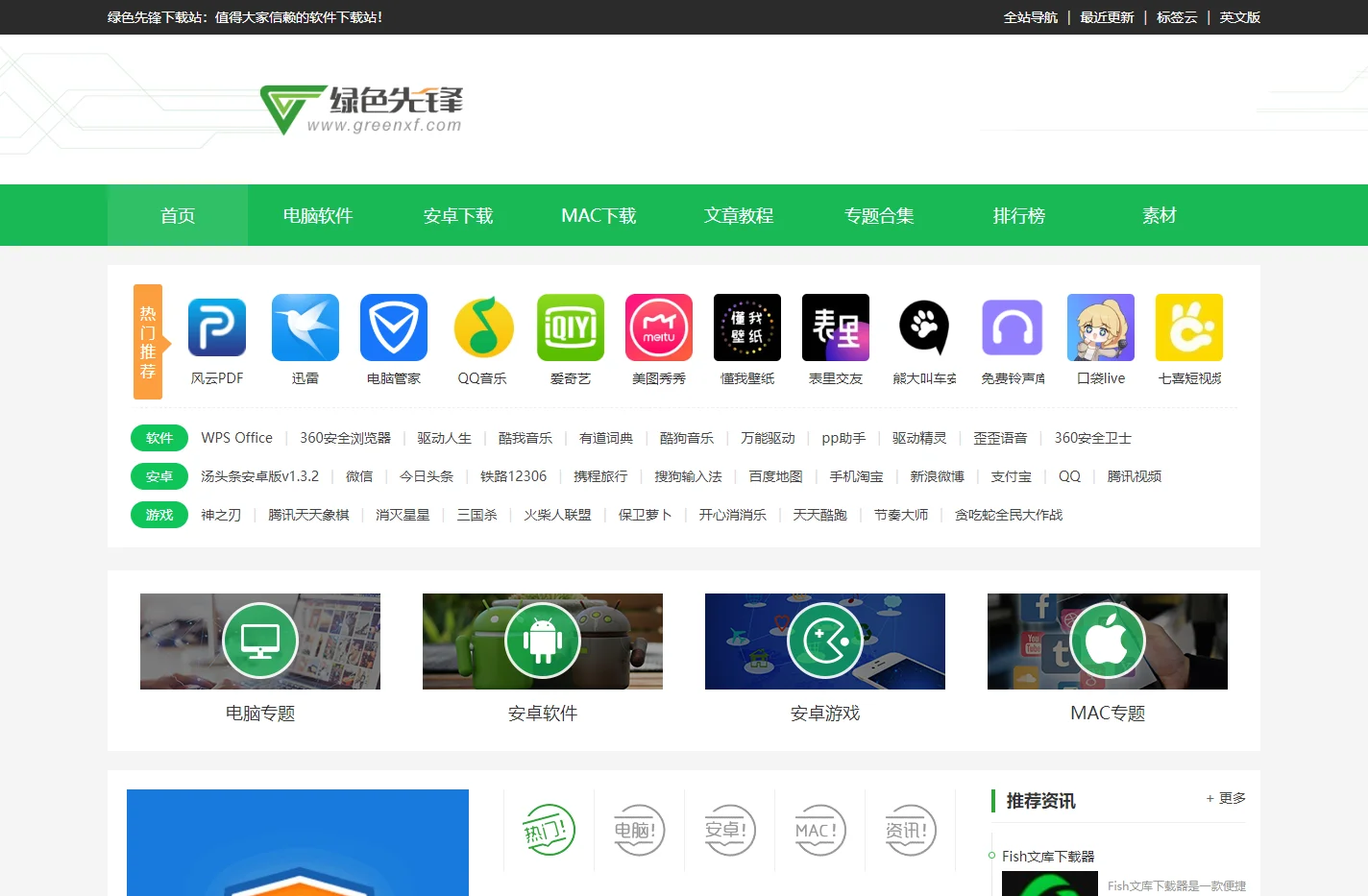Select the 资讯 stamp icon
This screenshot has height=896, width=1368.
tap(910, 830)
